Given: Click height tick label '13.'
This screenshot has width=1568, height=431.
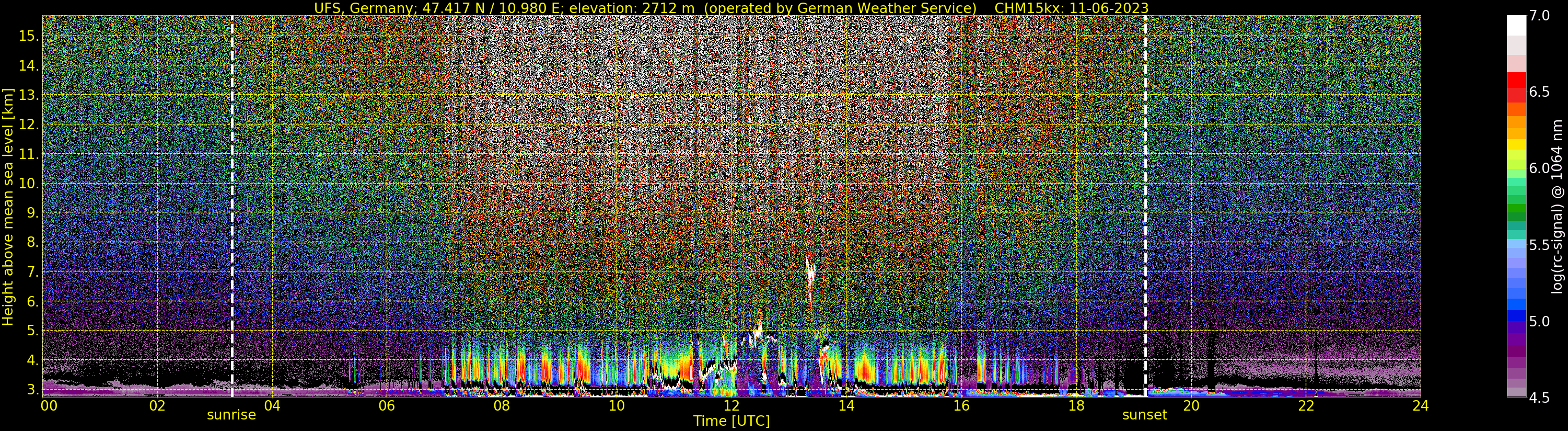Looking at the screenshot, I should tap(29, 95).
